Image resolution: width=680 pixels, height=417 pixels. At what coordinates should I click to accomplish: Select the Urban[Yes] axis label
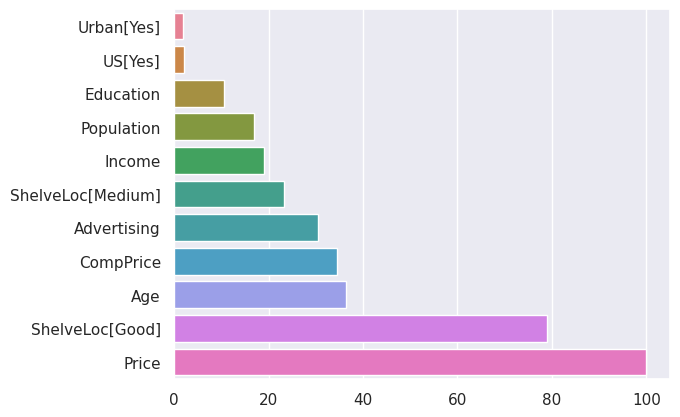(x=119, y=27)
